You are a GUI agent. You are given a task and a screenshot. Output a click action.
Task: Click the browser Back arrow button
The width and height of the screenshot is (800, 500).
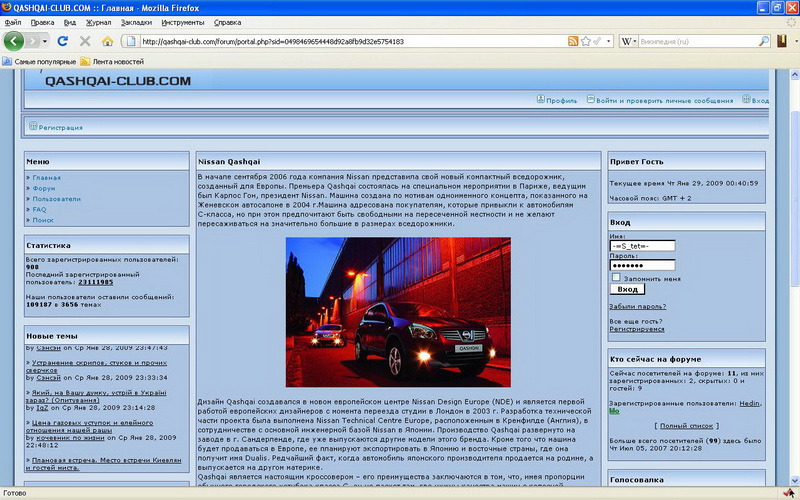pos(14,41)
